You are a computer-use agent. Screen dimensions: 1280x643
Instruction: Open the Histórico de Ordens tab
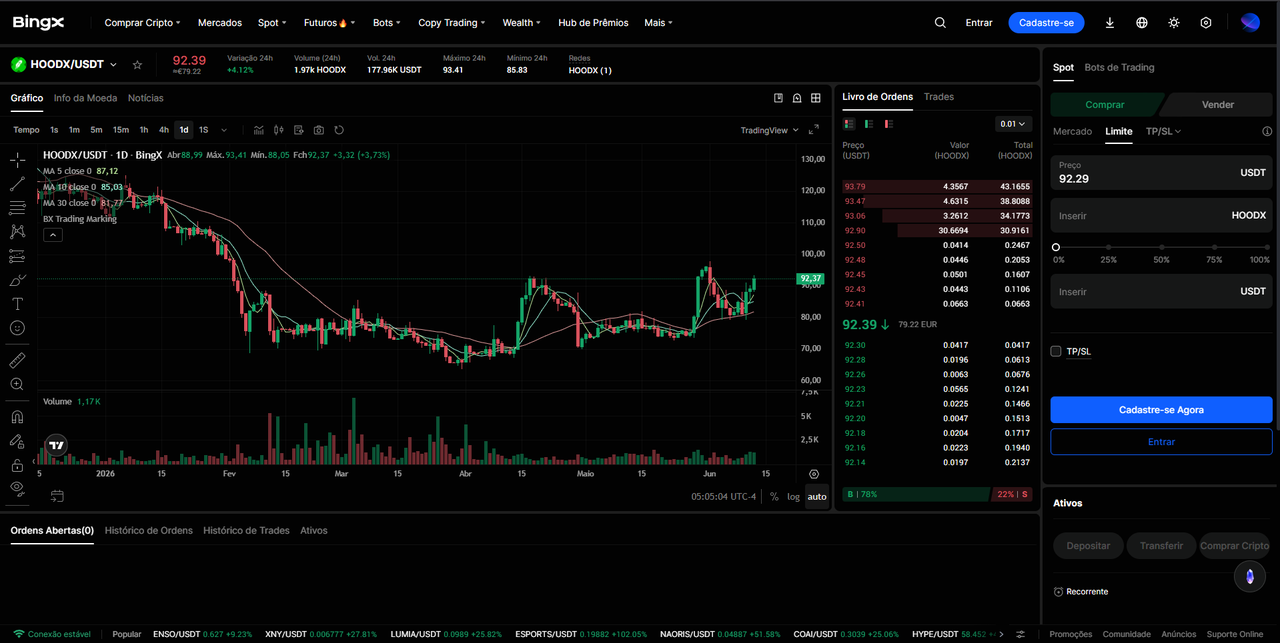pos(149,530)
